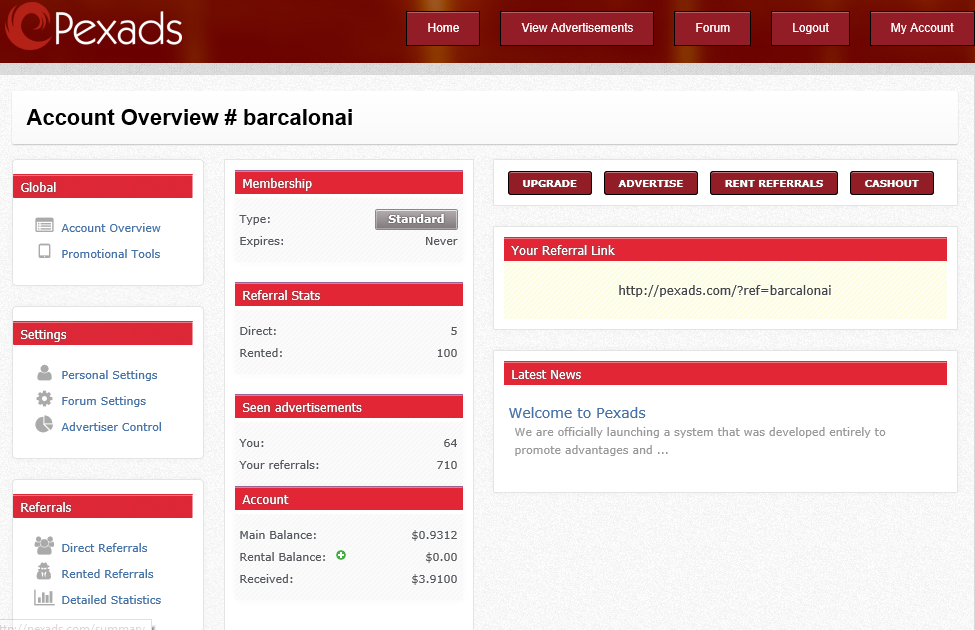Click the Detailed Statistics bar chart icon
975x630 pixels.
pos(44,597)
